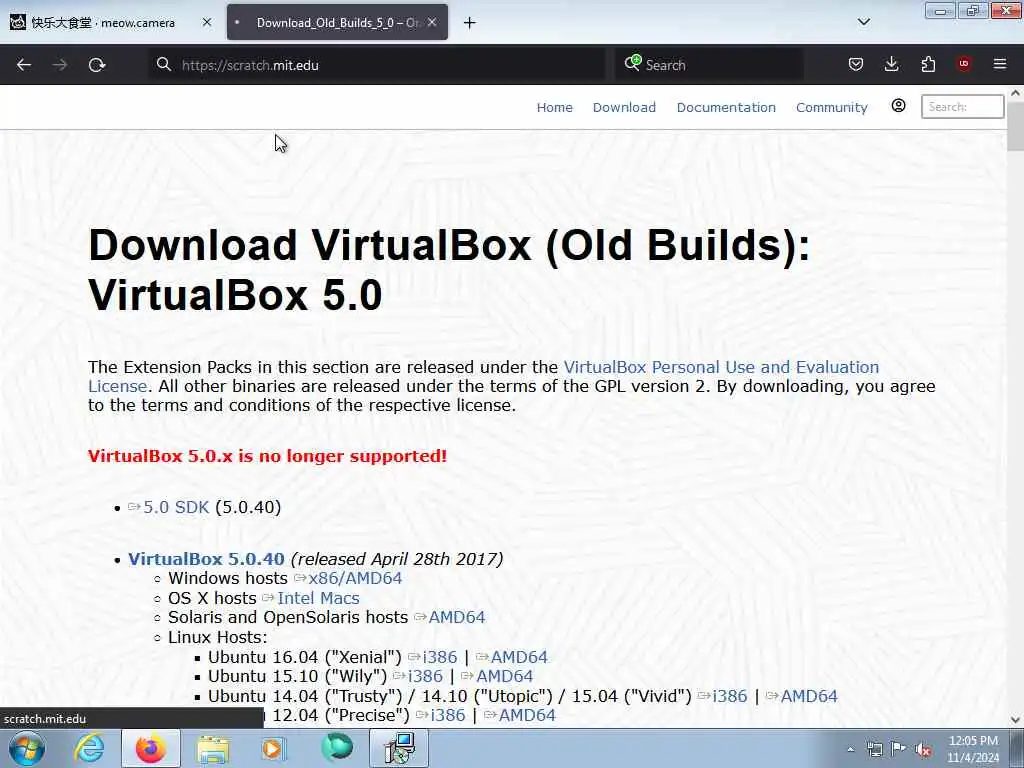Download Ubuntu 14.04 Trusty AMD64 package
Image resolution: width=1024 pixels, height=768 pixels.
(x=808, y=696)
